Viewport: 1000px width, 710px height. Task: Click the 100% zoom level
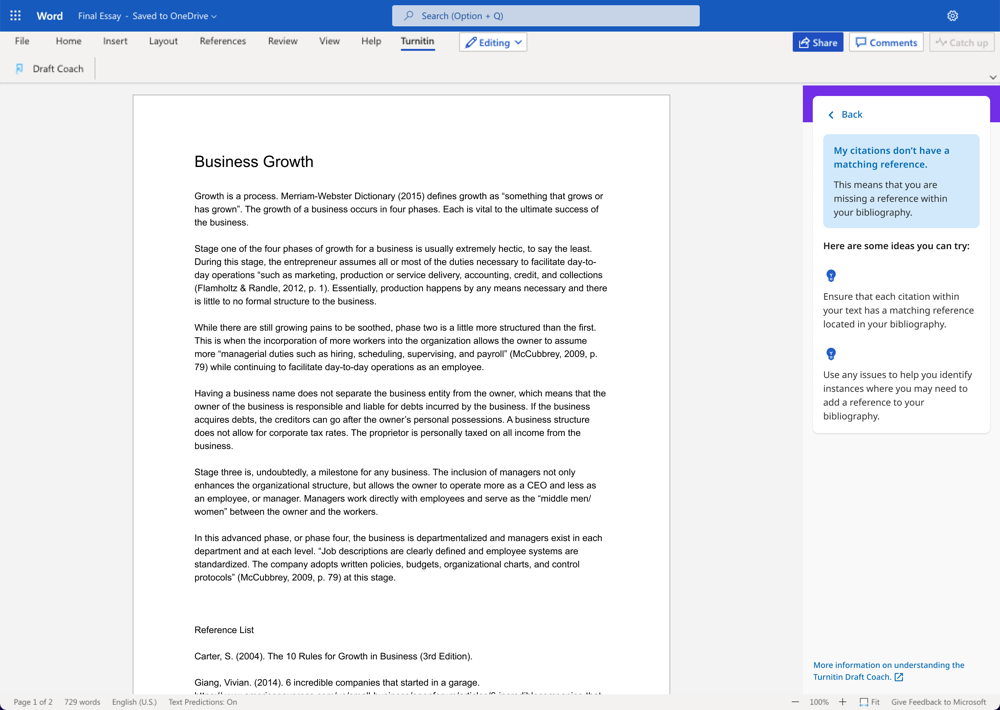point(818,702)
